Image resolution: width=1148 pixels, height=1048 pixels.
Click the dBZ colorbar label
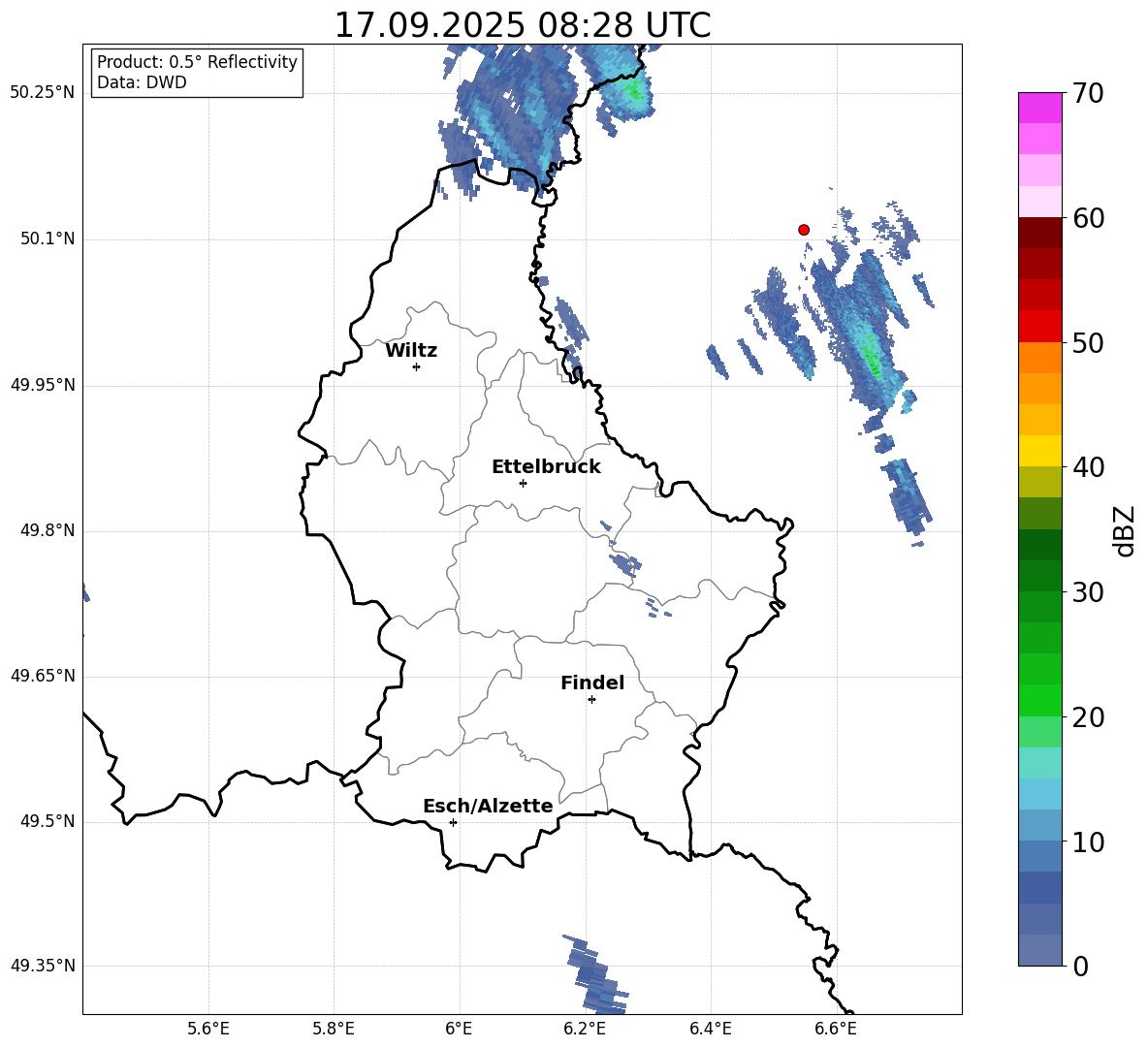pos(1126,530)
